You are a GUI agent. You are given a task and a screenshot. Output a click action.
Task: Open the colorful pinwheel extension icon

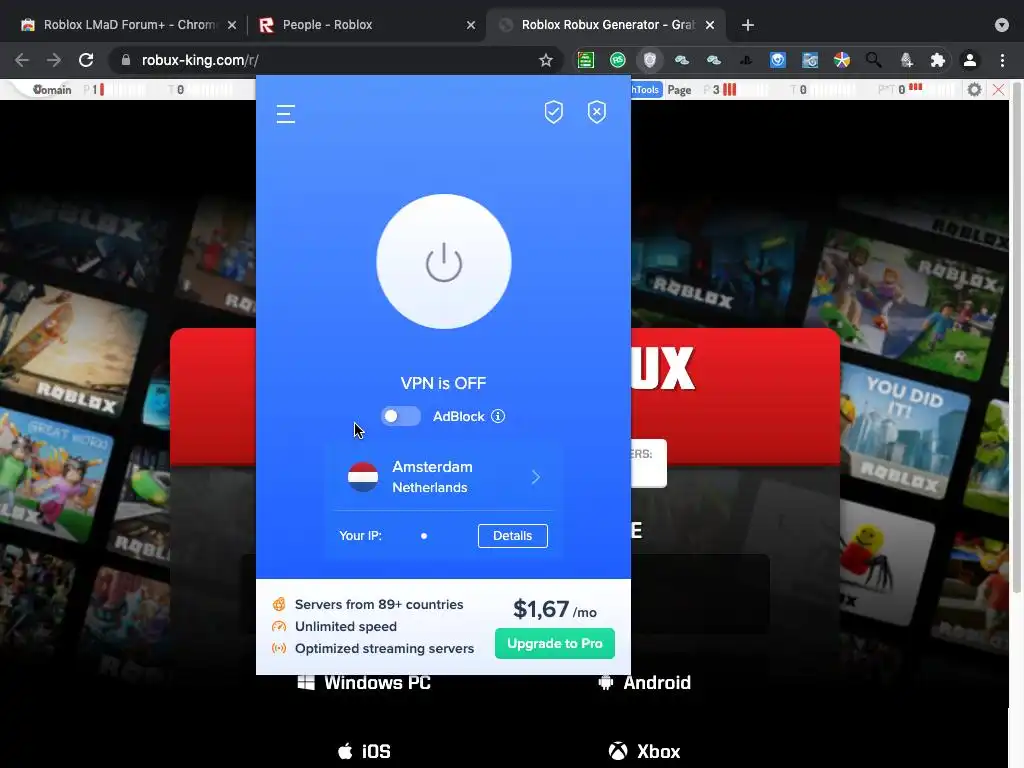coord(842,60)
